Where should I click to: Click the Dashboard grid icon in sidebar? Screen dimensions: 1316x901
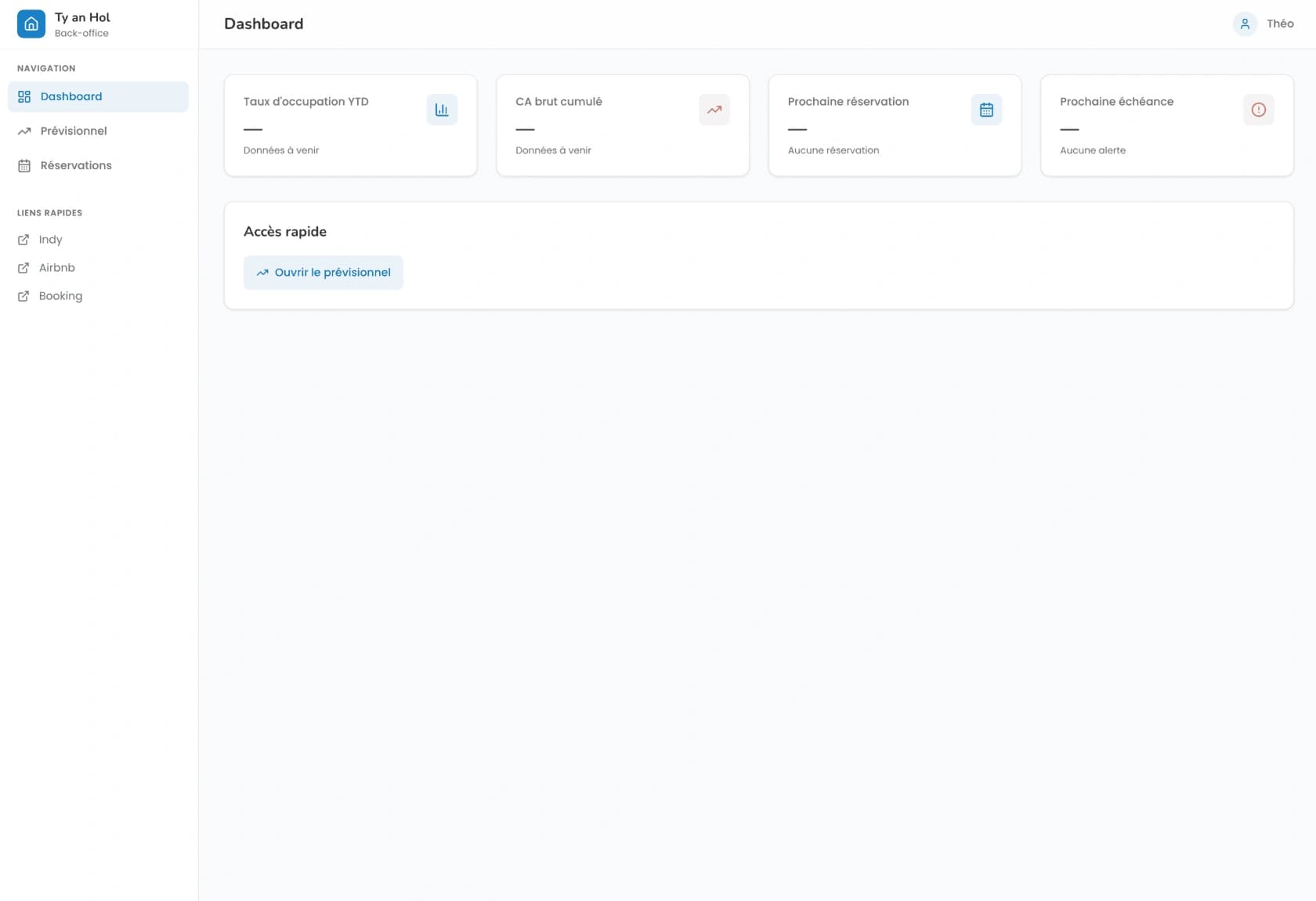[x=24, y=96]
